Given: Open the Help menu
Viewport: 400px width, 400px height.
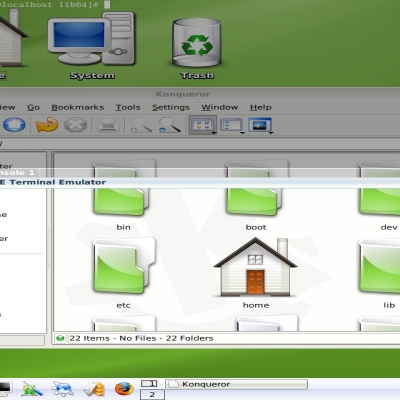Looking at the screenshot, I should (x=261, y=107).
